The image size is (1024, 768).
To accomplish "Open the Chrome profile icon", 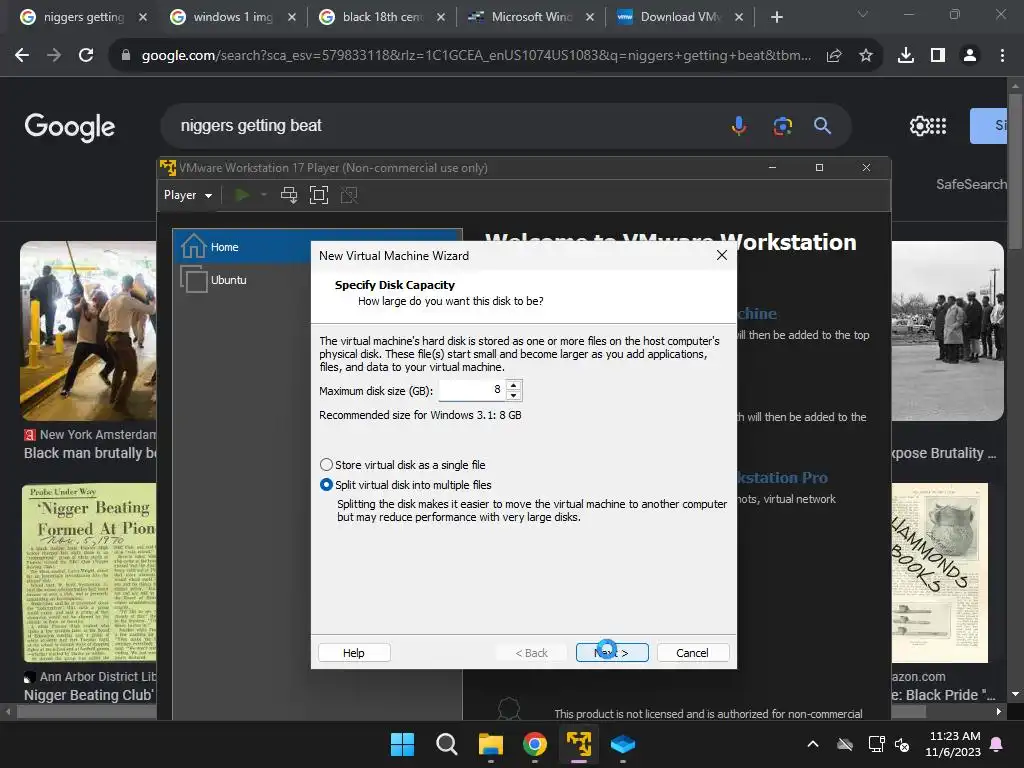I will point(970,56).
